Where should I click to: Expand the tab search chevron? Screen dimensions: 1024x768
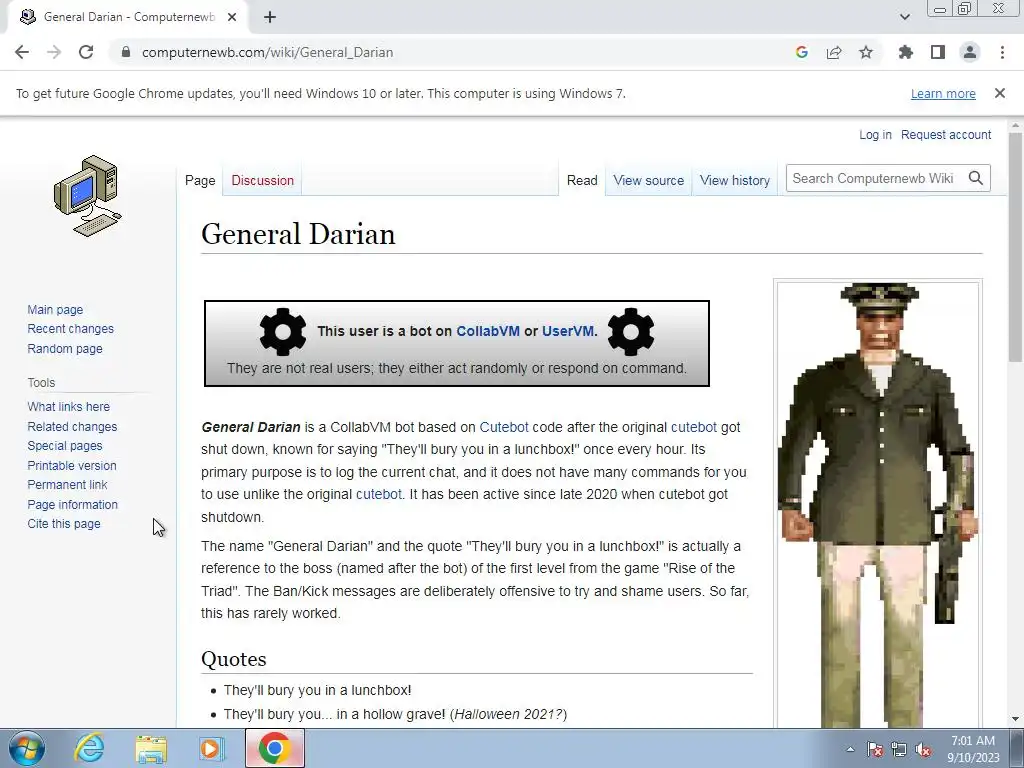(x=904, y=17)
